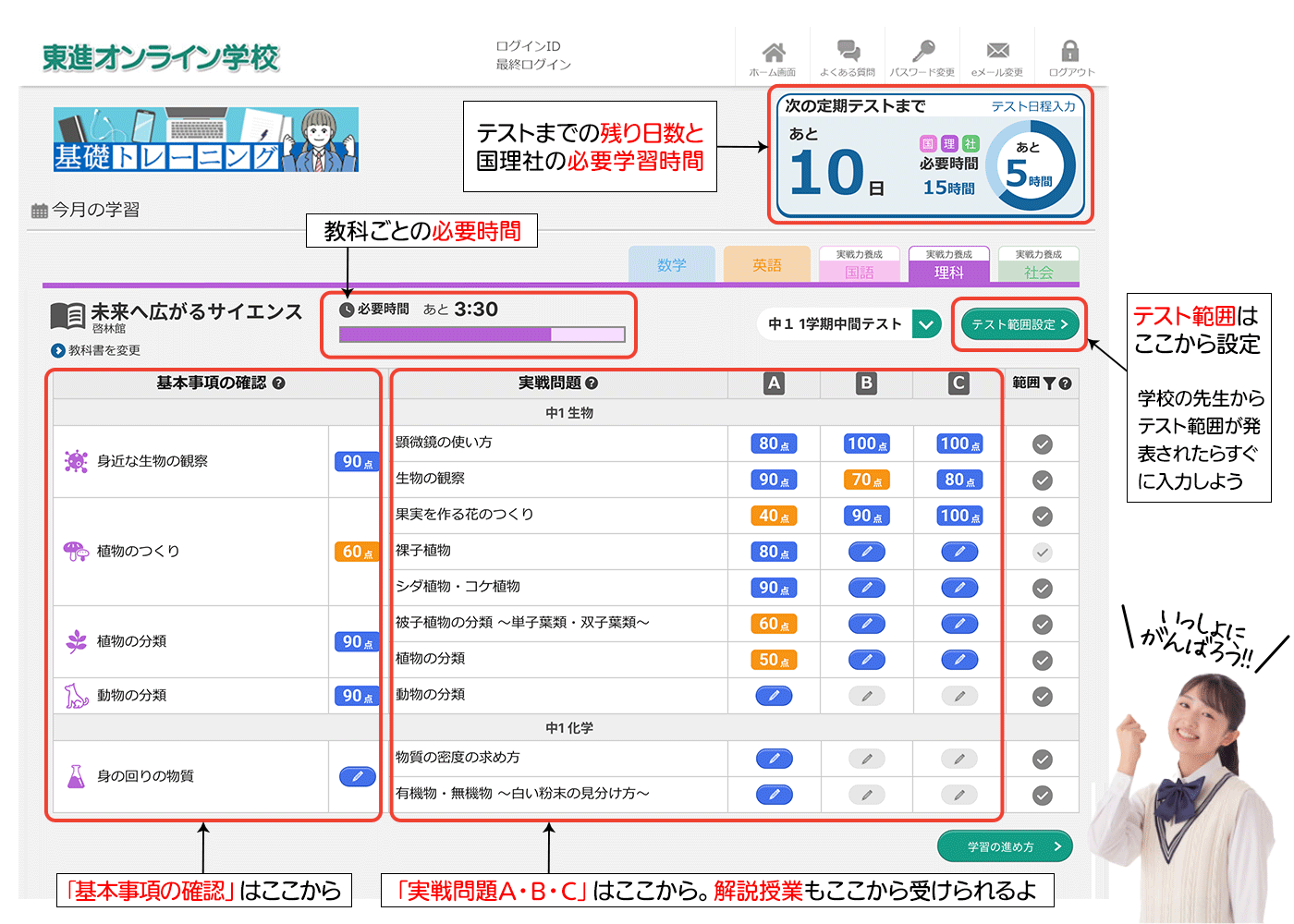Toggle range checkmark for 物質の密度の求め方
The width and height of the screenshot is (1294, 924).
click(x=1042, y=760)
